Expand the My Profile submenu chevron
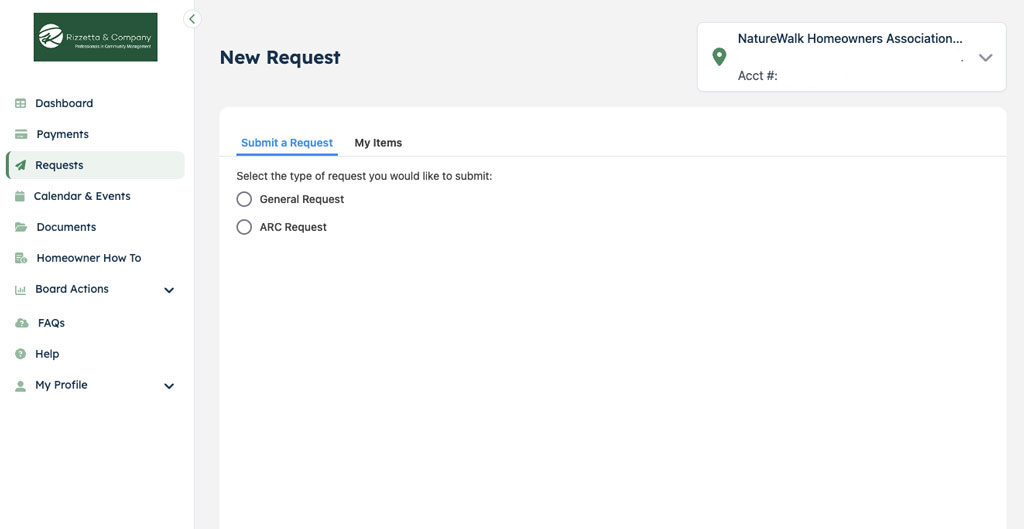Screen dimensions: 1024x529 (x=169, y=386)
